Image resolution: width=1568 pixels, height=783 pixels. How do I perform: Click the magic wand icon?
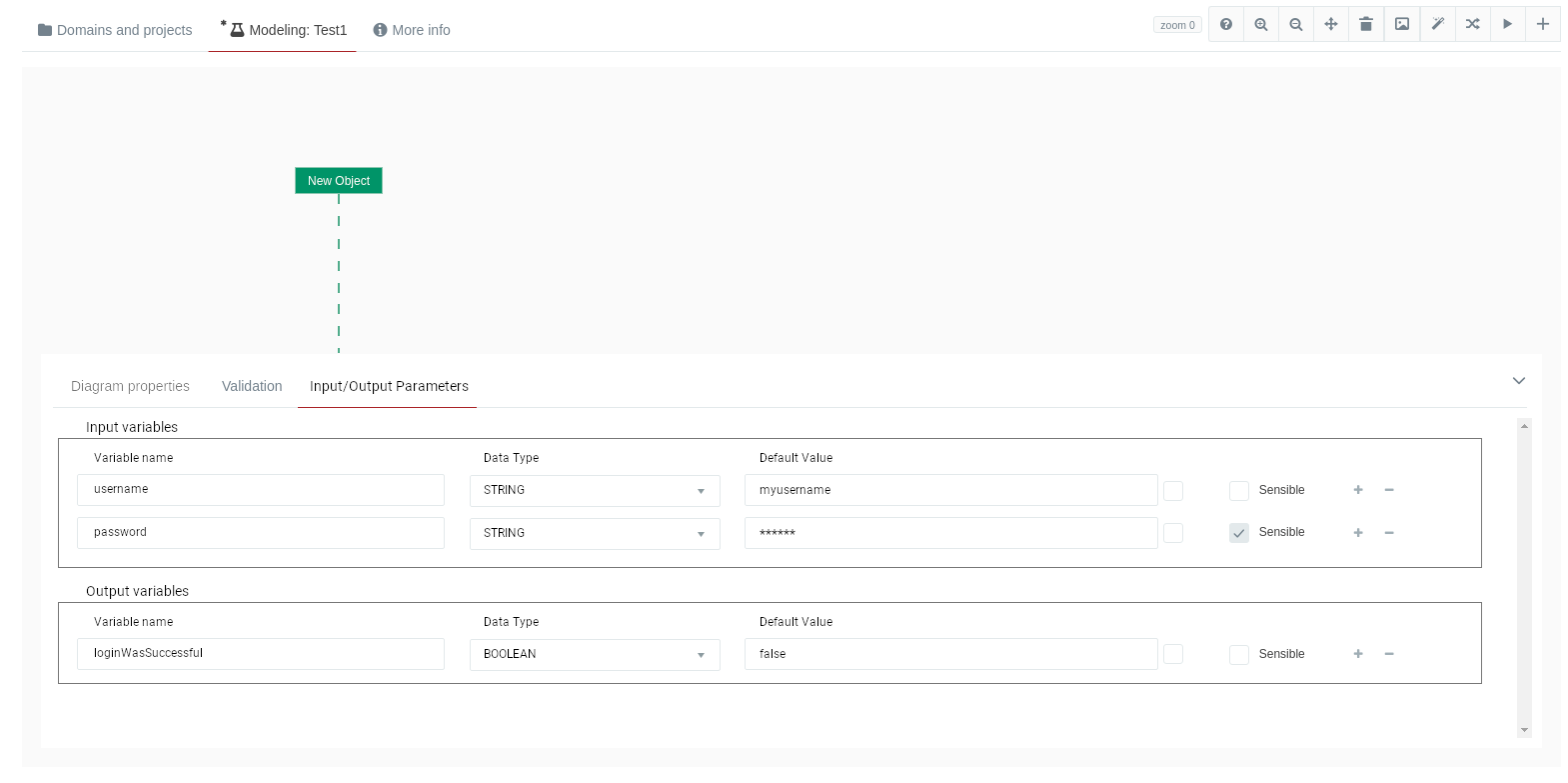1438,24
